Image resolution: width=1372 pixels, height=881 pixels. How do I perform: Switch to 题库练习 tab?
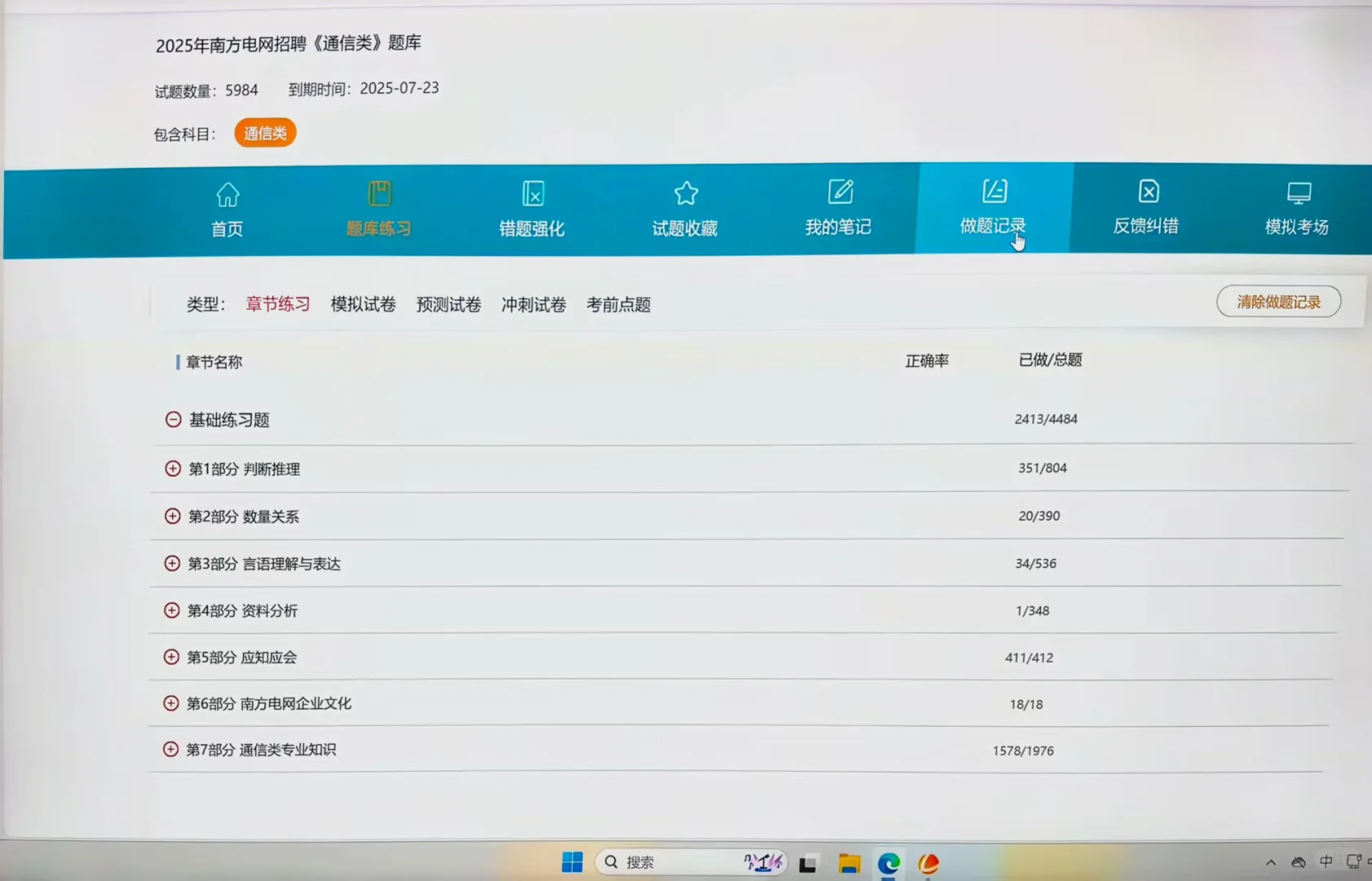(379, 211)
